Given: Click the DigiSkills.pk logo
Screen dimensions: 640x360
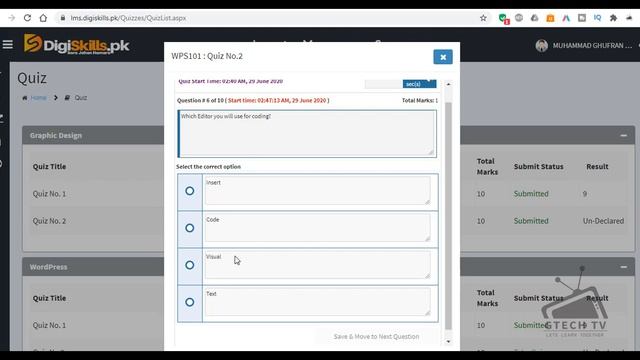Looking at the screenshot, I should click(76, 44).
